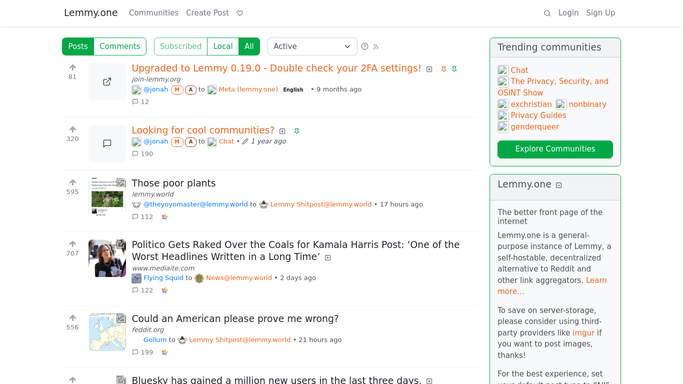Open external link icon of Lemmy 0.19.0 post
This screenshot has width=683, height=384.
[107, 82]
